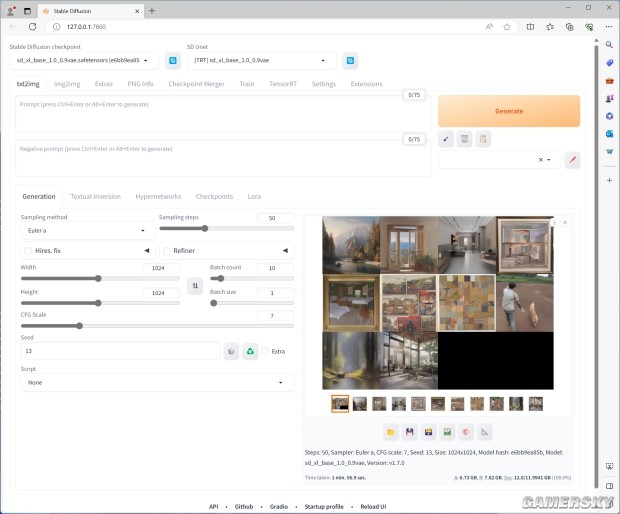Open a new browser tab
This screenshot has height=514, width=620.
[152, 11]
